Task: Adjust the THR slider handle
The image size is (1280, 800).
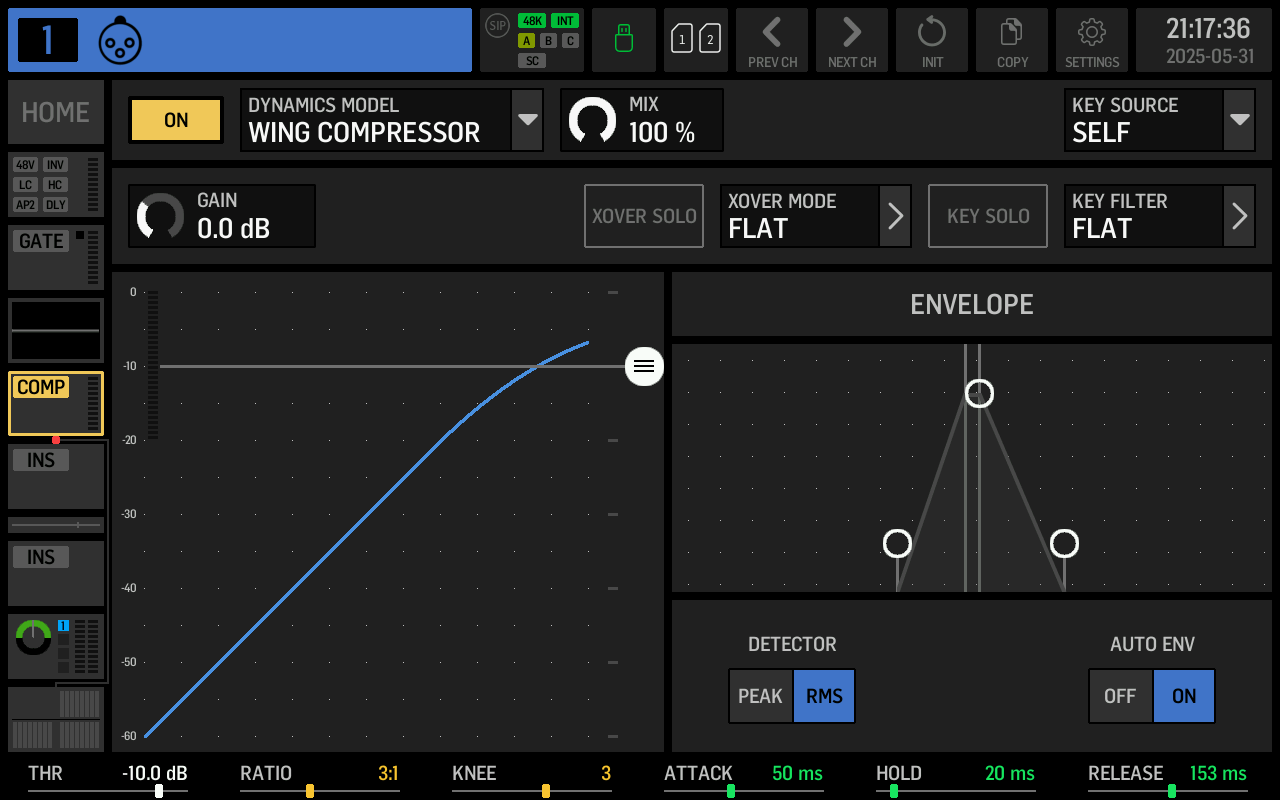Action: 158,790
